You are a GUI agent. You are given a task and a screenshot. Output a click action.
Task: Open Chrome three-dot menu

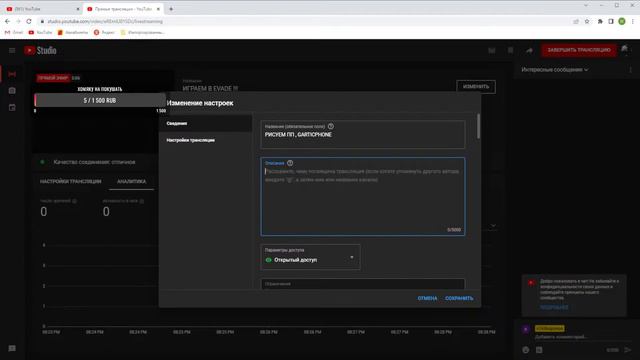click(633, 21)
